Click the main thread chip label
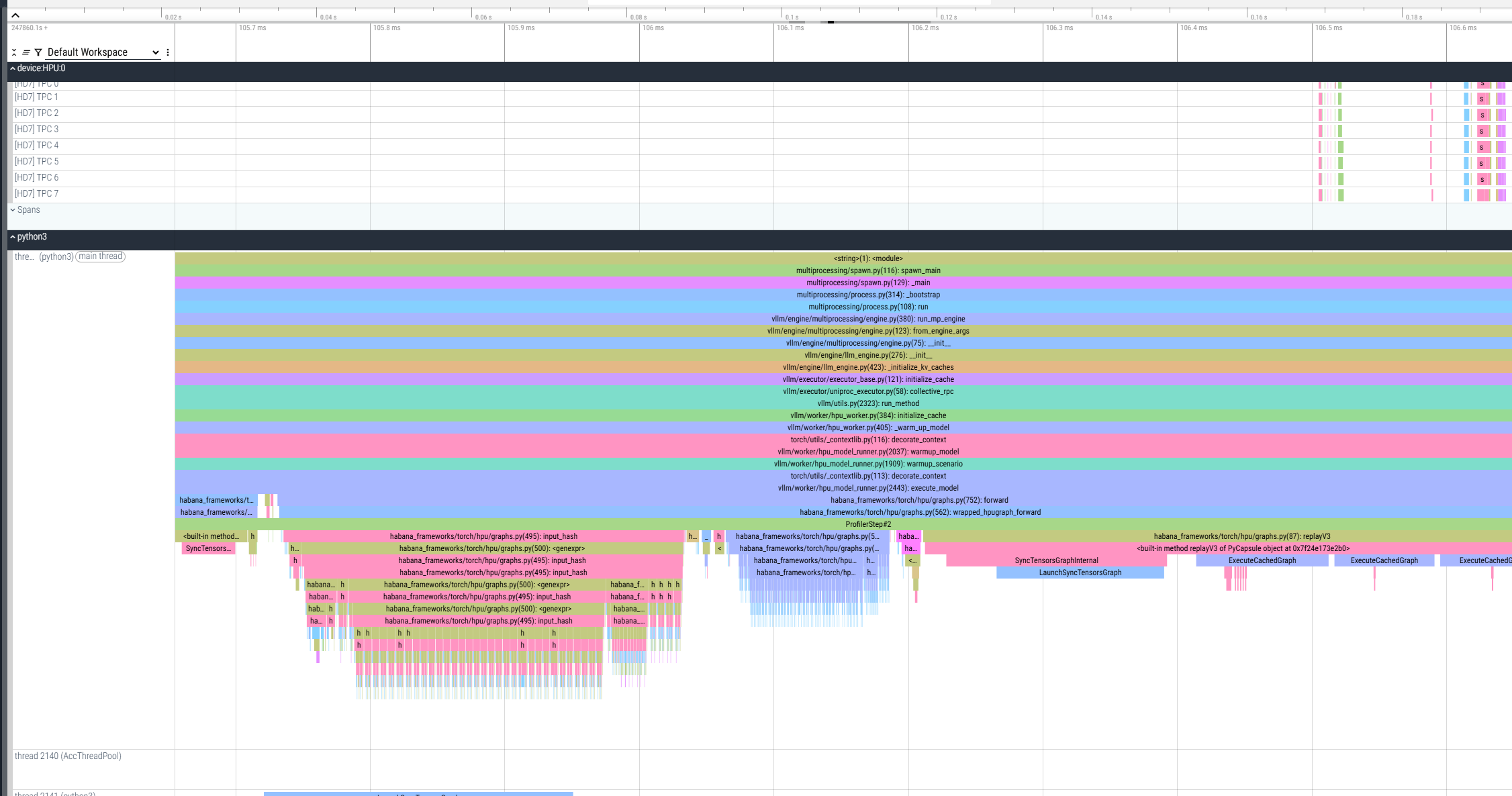 tap(101, 256)
